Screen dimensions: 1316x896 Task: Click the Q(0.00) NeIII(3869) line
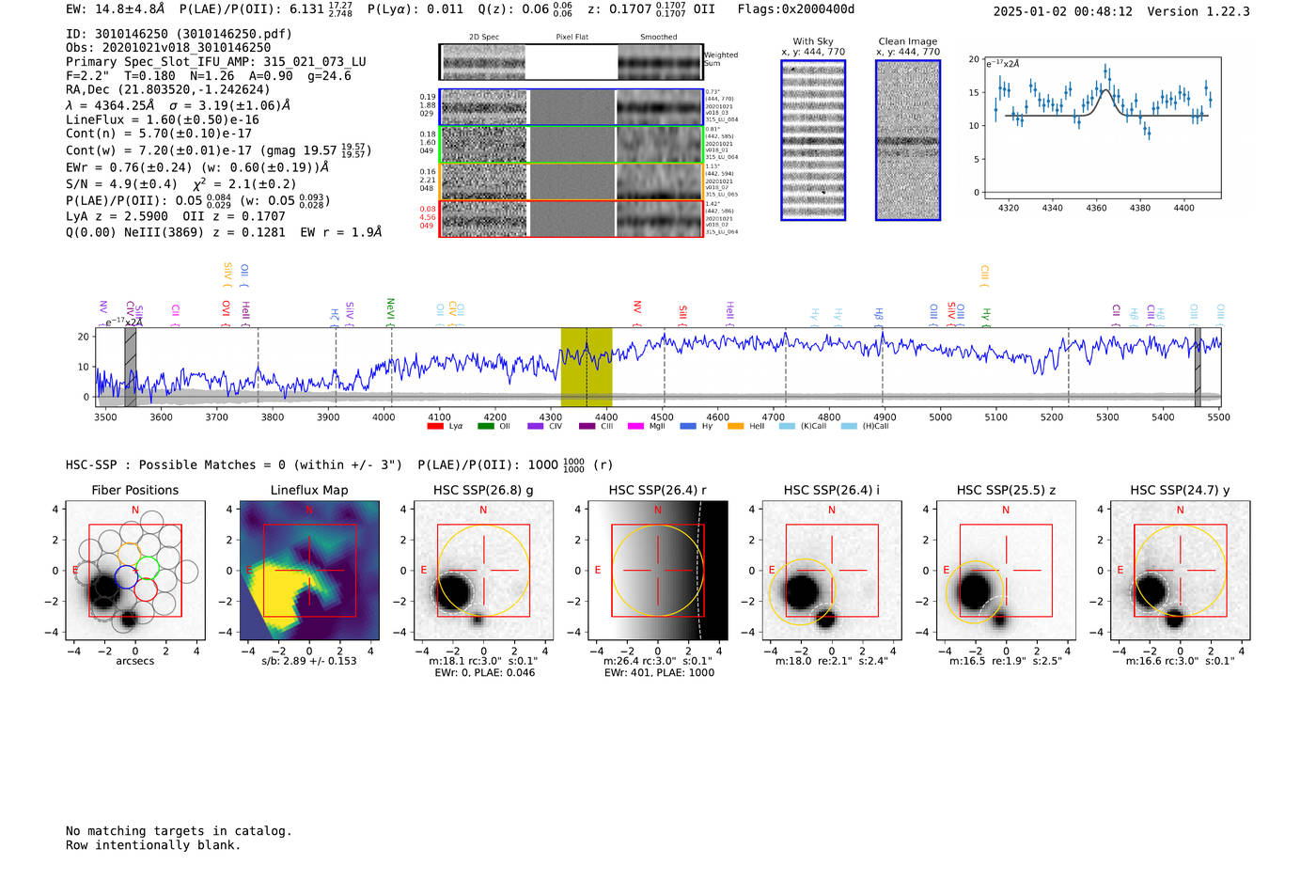[224, 232]
